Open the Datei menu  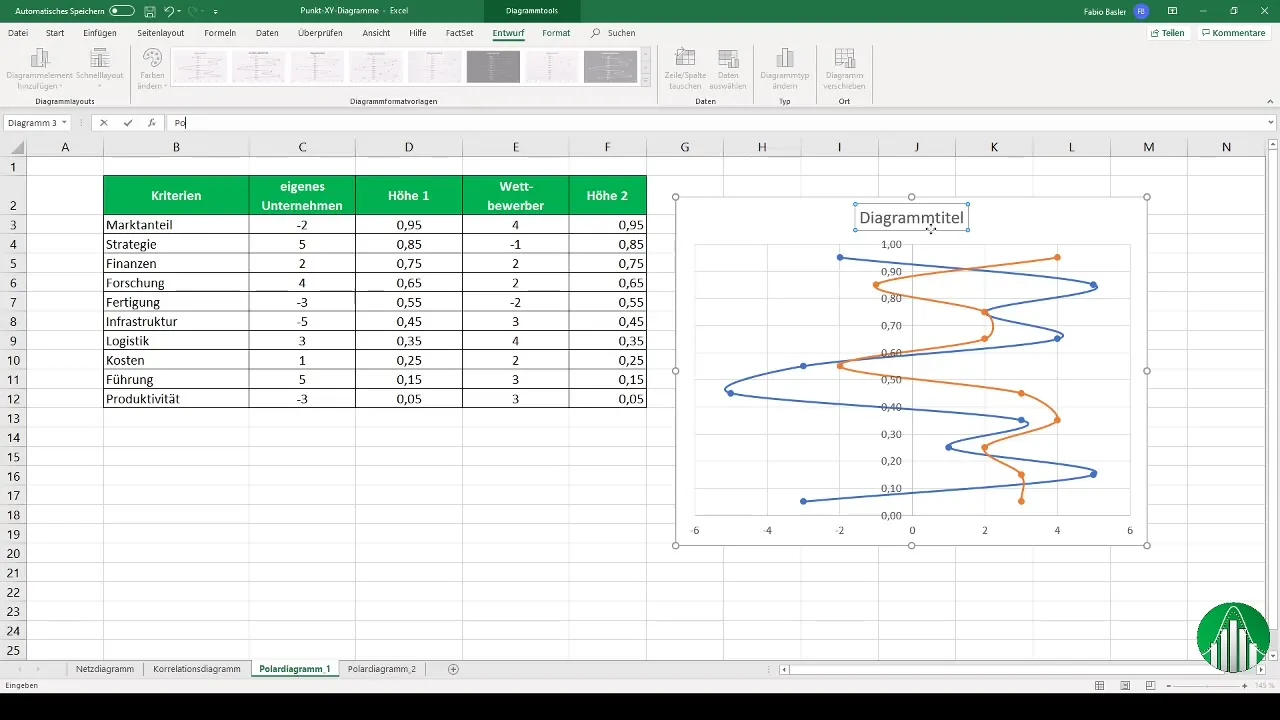pyautogui.click(x=18, y=33)
